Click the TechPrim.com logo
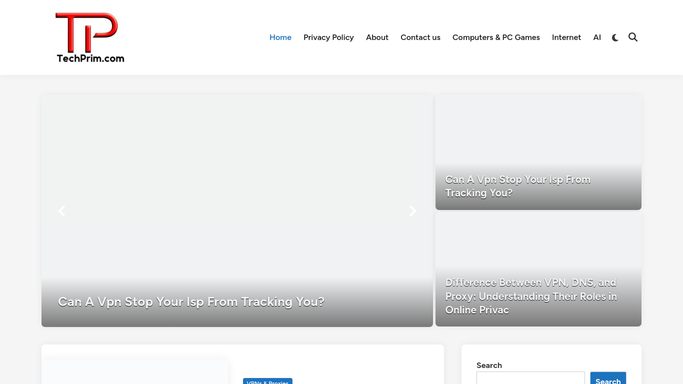683x384 pixels. pyautogui.click(x=90, y=37)
